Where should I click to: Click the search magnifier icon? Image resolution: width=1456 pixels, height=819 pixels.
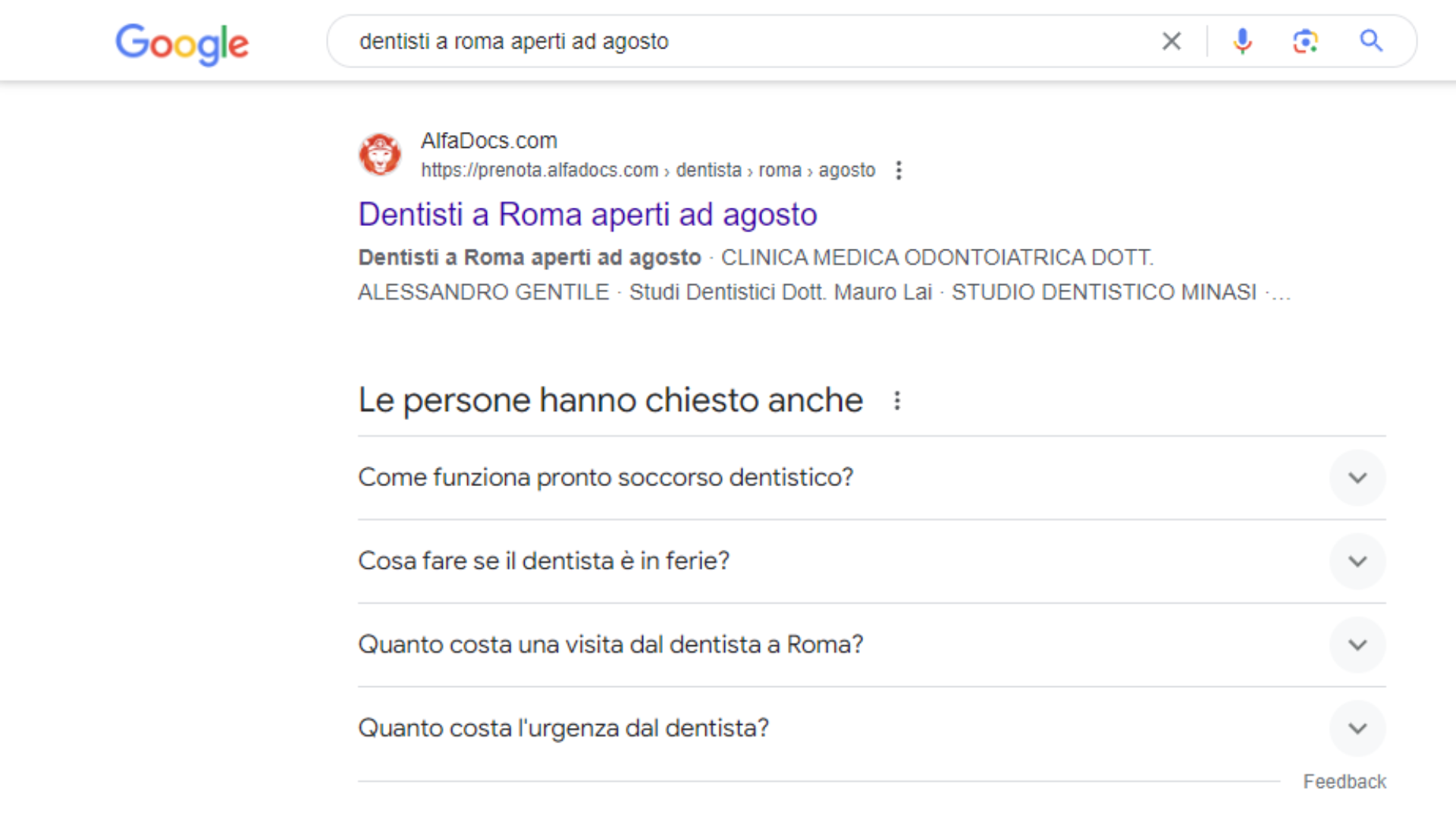pos(1371,41)
